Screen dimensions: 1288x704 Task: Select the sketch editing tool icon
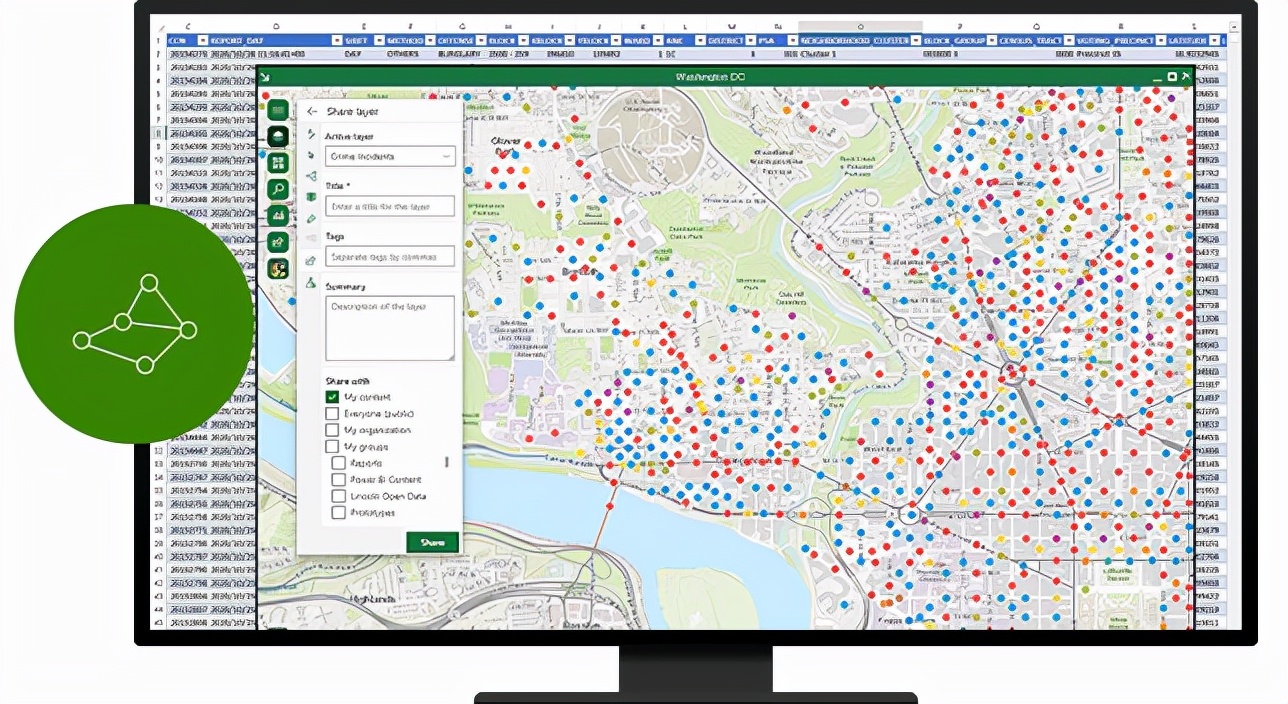pos(278,240)
